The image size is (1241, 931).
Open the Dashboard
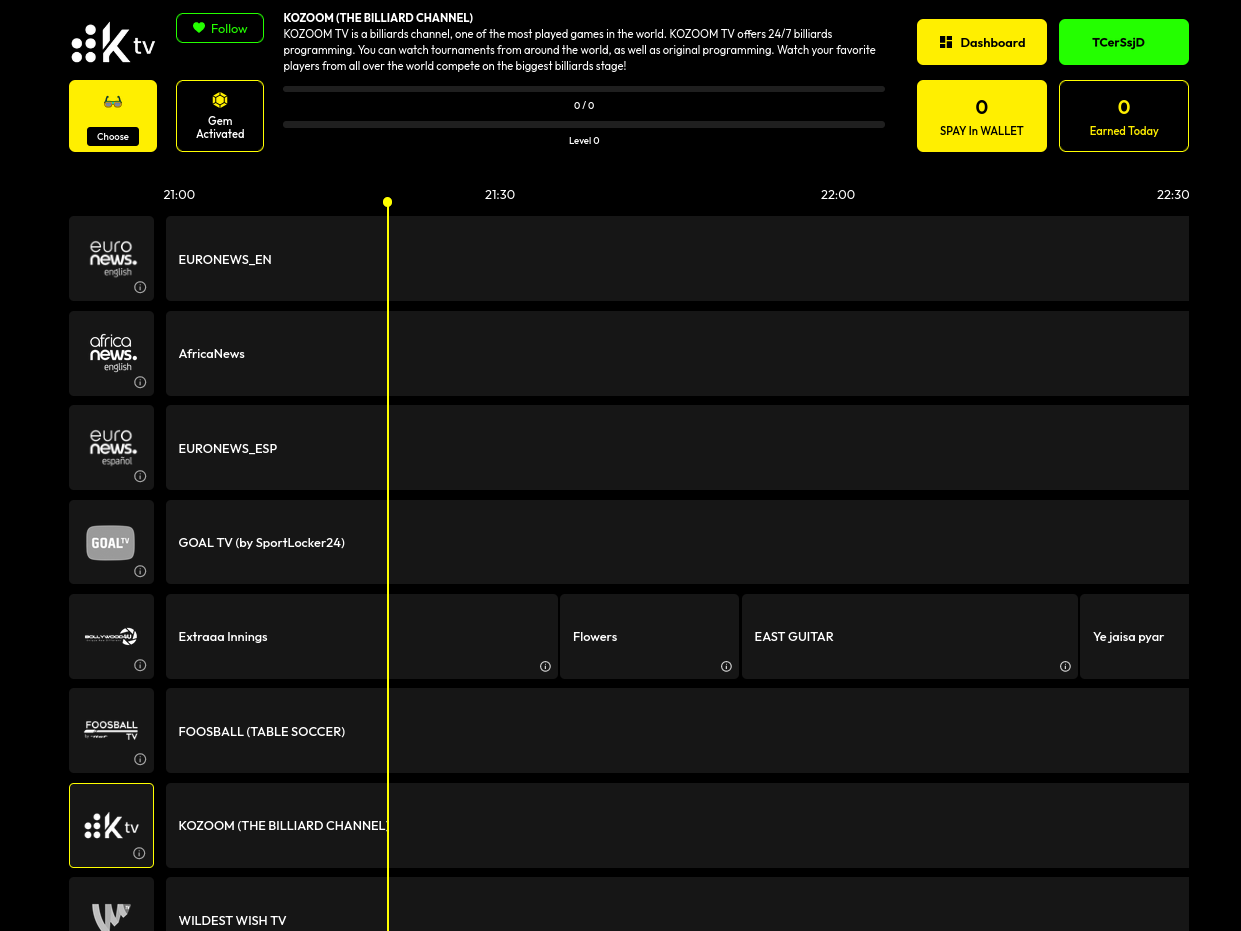[982, 42]
